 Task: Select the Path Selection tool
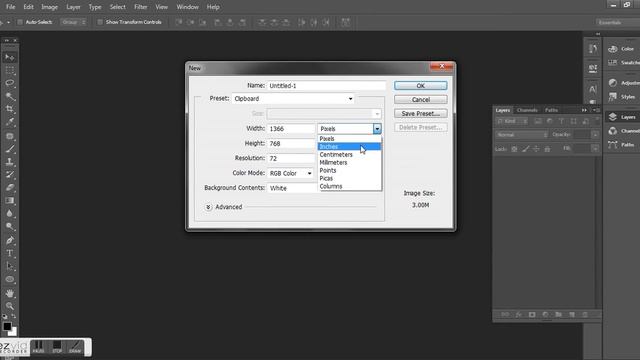(9, 266)
